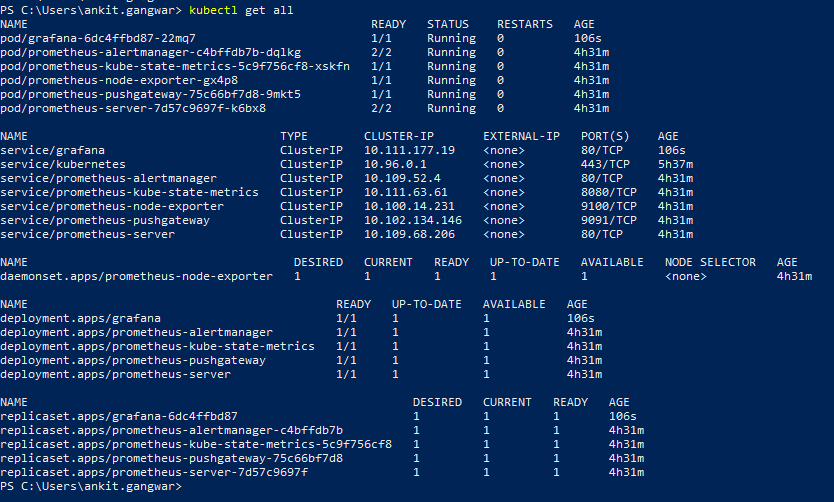Click the 5h37m age value
Screen dimensions: 834x502
coord(675,164)
